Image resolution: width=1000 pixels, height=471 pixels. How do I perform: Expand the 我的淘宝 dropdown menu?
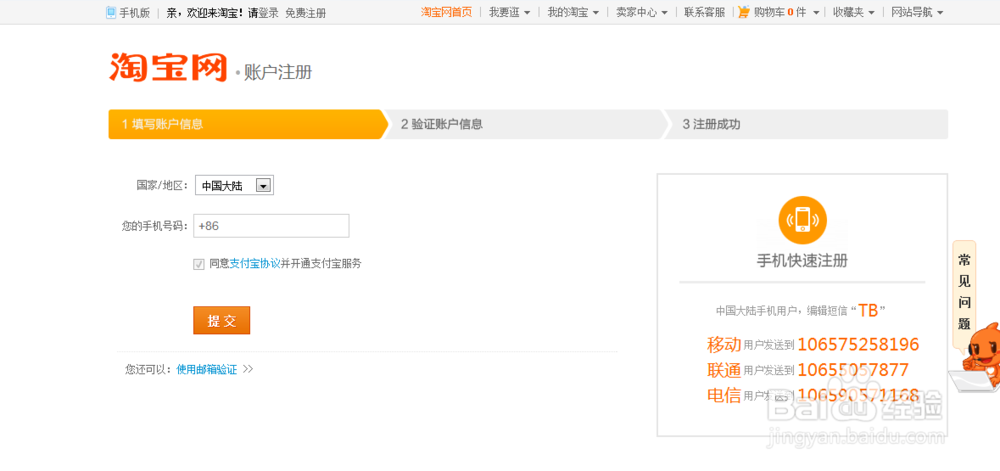(573, 13)
